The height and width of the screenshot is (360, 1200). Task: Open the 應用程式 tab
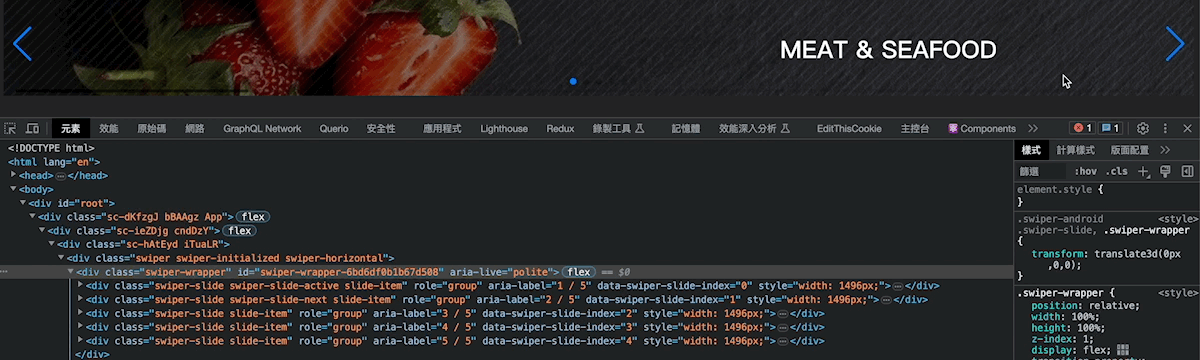click(x=442, y=129)
